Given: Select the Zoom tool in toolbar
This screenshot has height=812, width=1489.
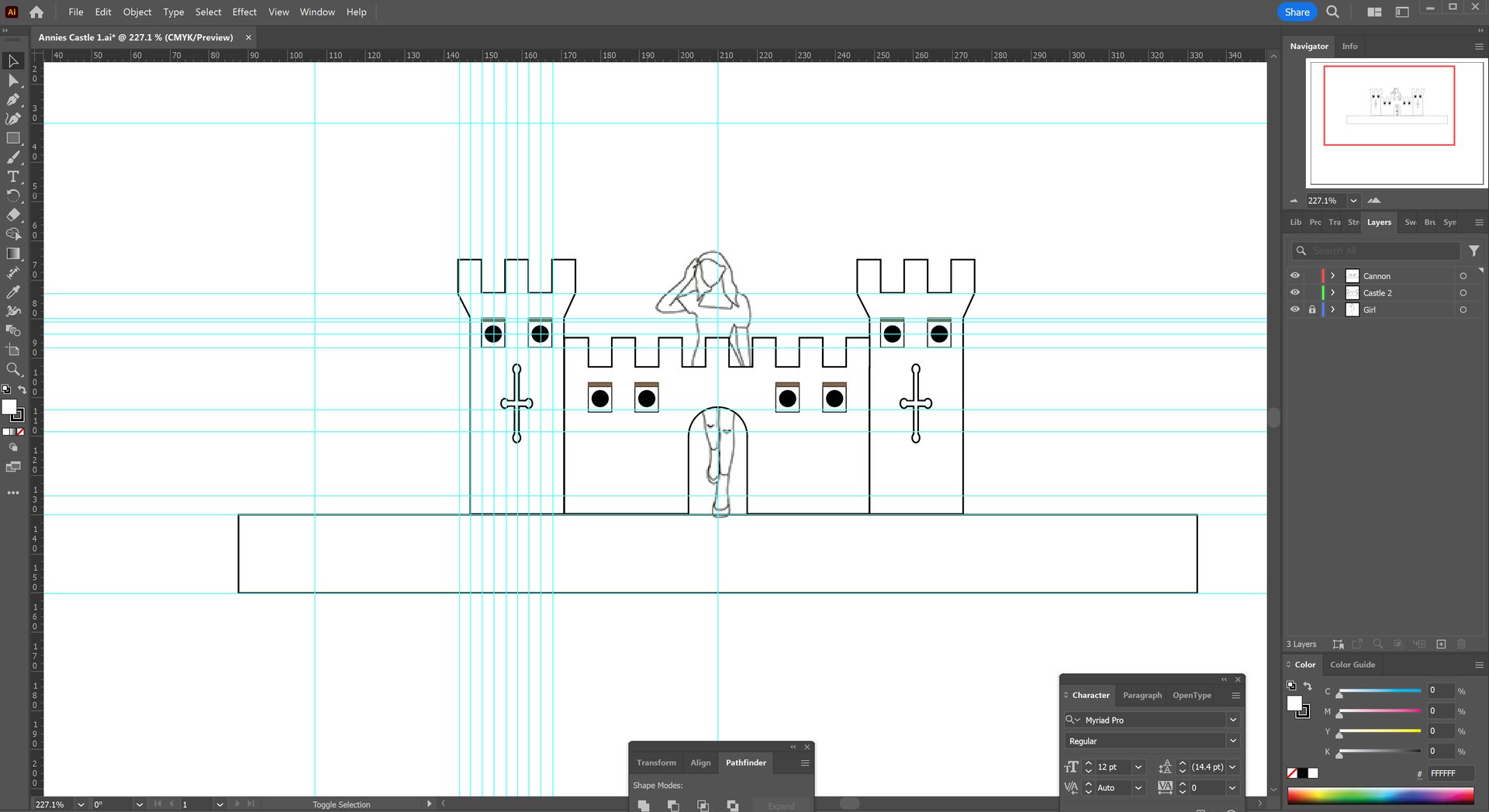Looking at the screenshot, I should [x=13, y=369].
